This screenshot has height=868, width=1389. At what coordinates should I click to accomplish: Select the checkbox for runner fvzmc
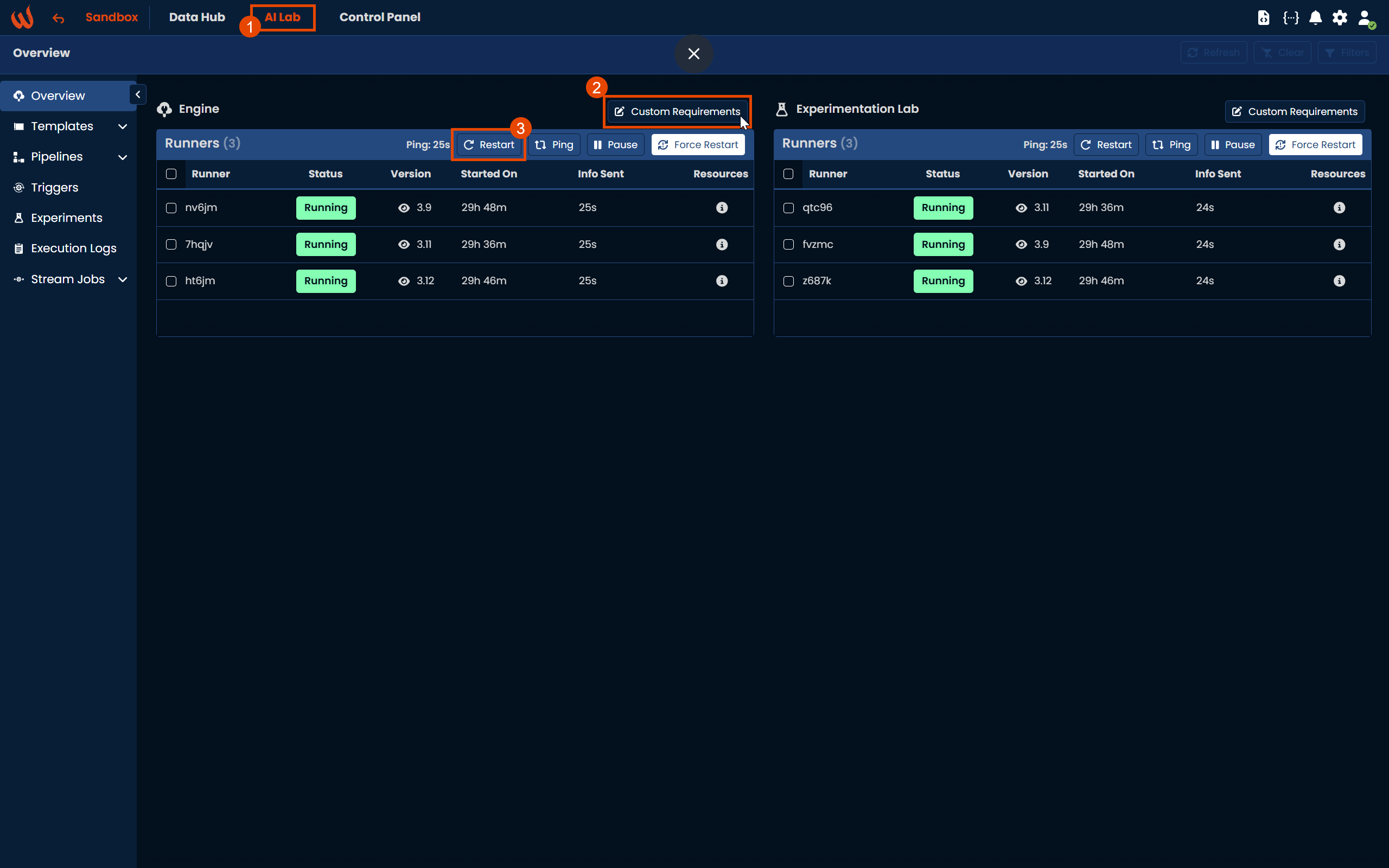click(x=788, y=245)
